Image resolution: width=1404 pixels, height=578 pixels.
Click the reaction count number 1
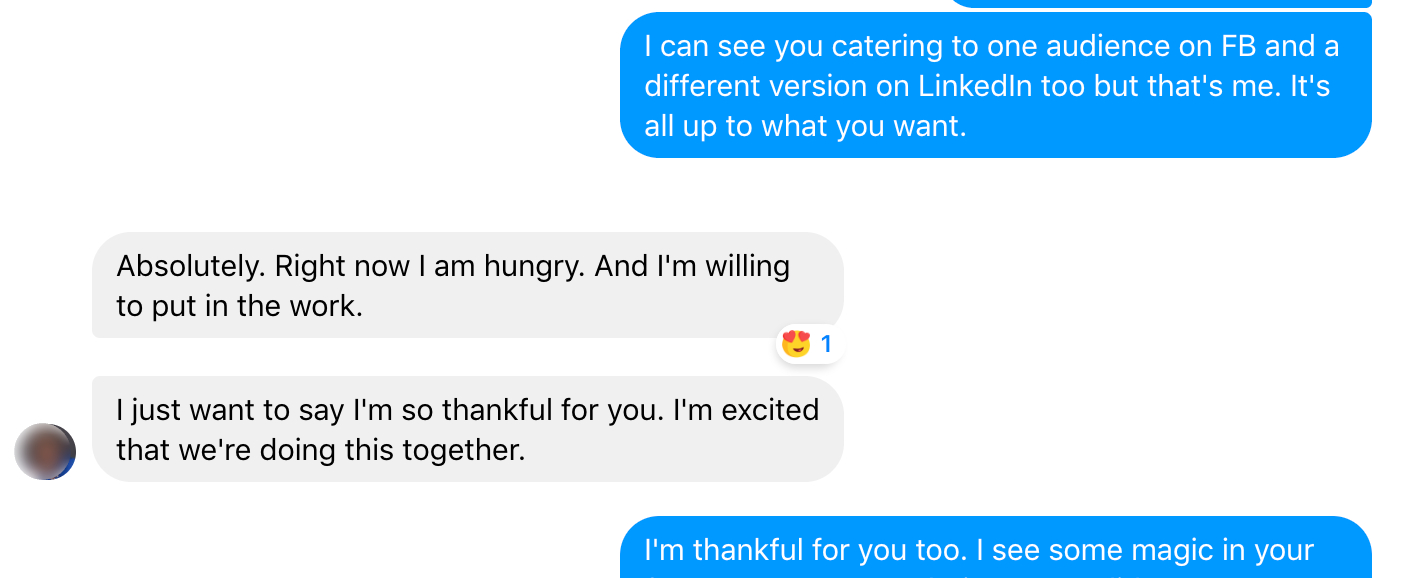point(826,345)
